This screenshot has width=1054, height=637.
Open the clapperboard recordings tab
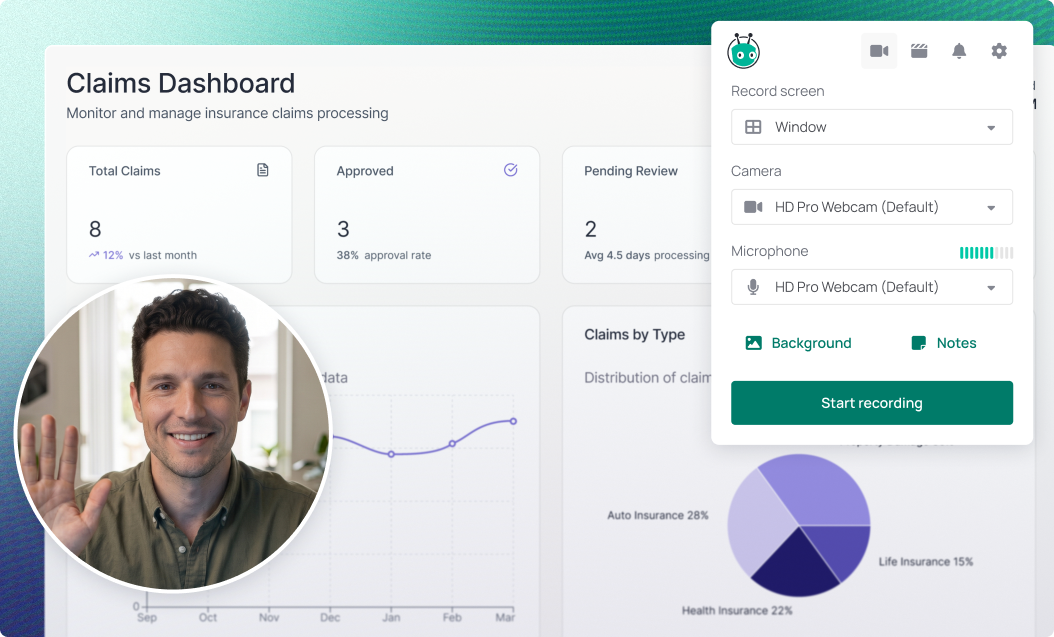coord(919,51)
